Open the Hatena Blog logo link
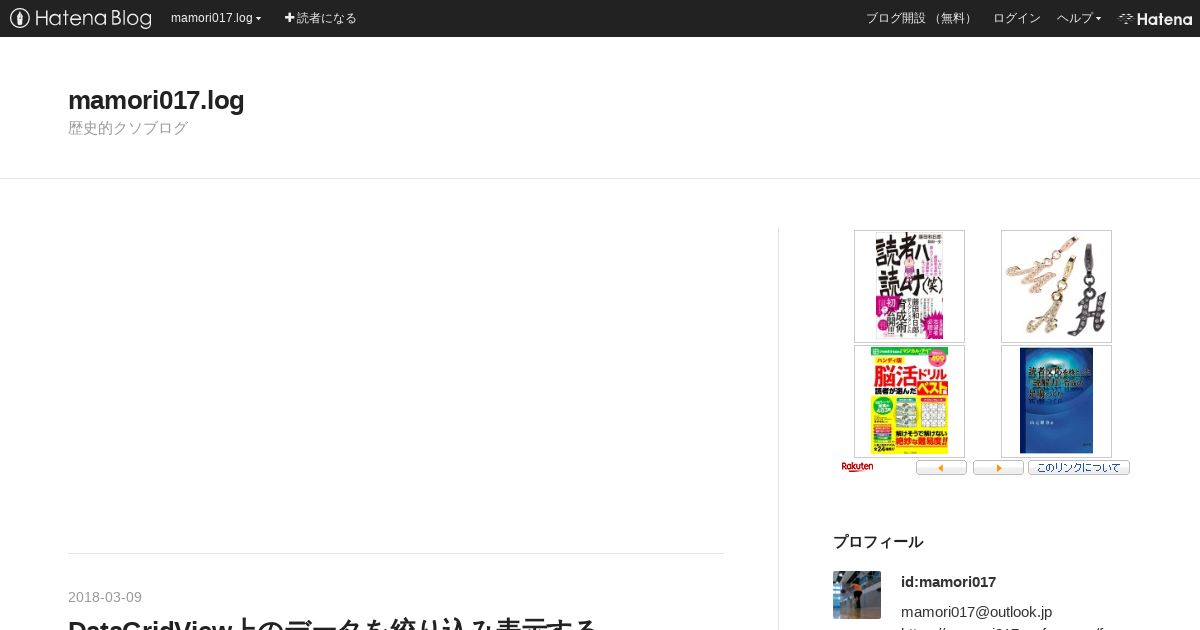Image resolution: width=1200 pixels, height=630 pixels. [81, 18]
